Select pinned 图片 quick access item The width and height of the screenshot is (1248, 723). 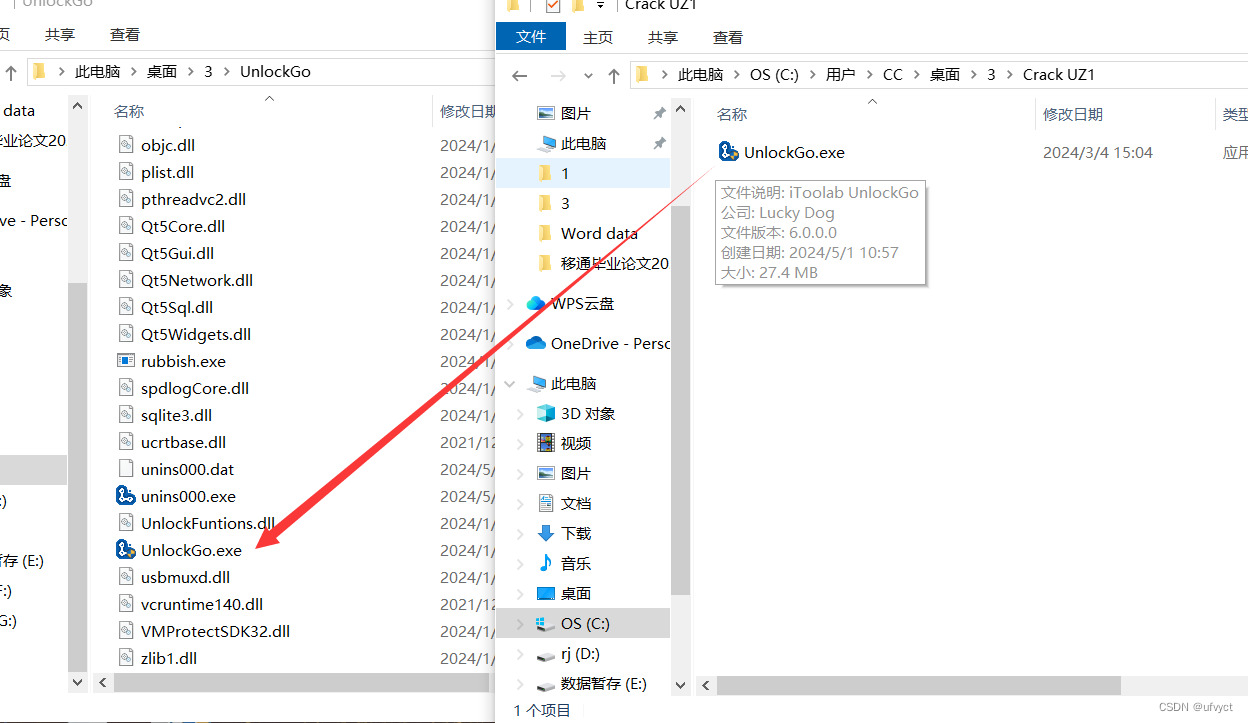[576, 113]
